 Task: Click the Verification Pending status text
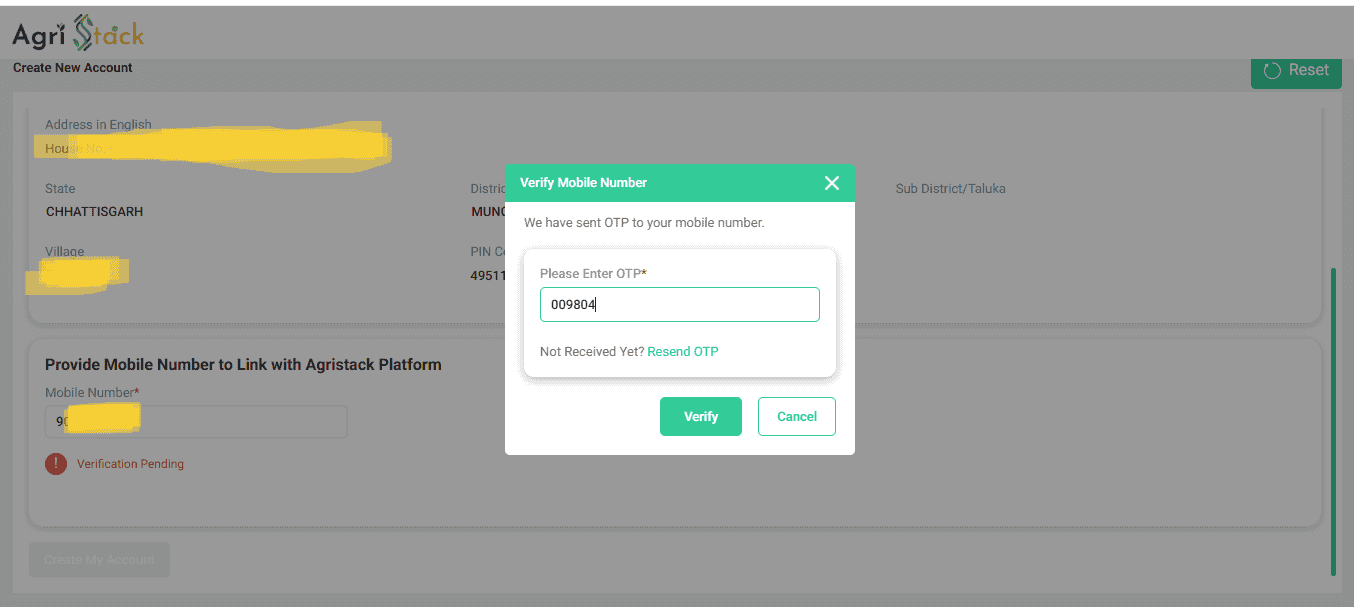[x=130, y=464]
